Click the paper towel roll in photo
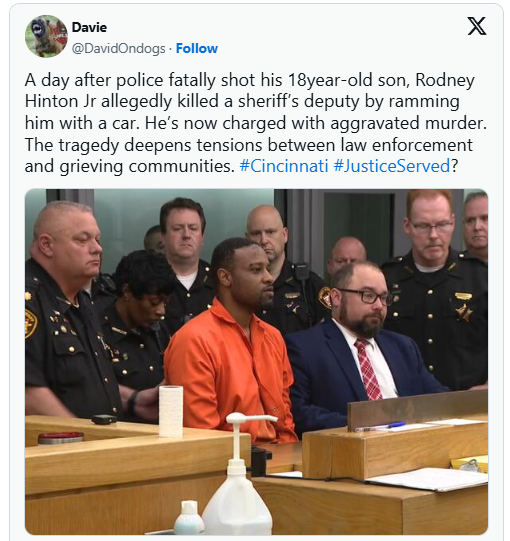 (171, 411)
